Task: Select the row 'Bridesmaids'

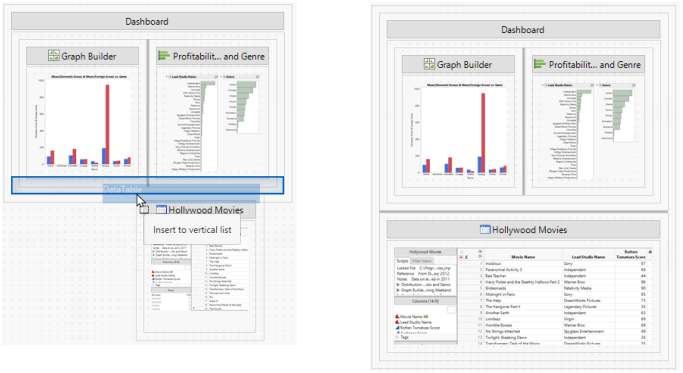Action: pyautogui.click(x=555, y=288)
